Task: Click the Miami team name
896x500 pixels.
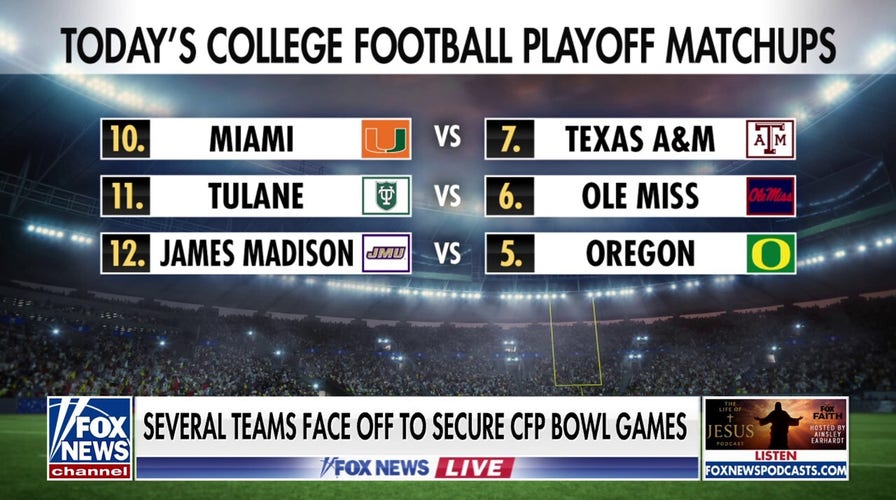Action: pos(251,139)
